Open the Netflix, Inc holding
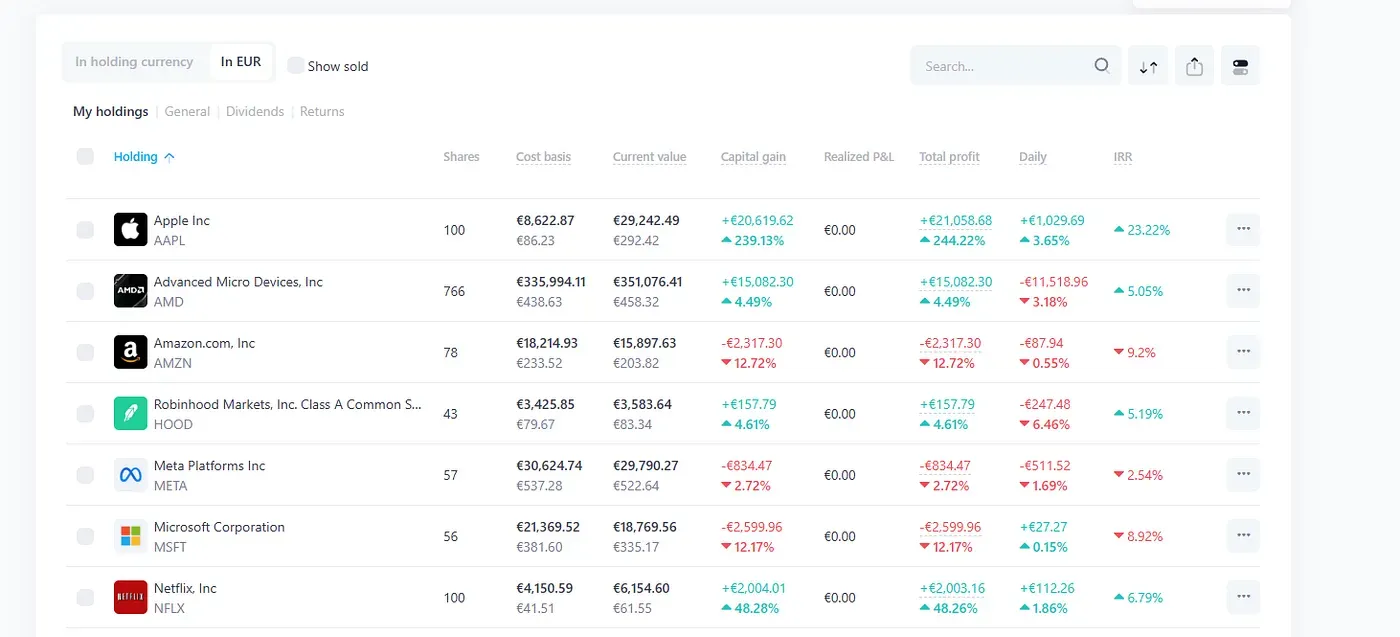The height and width of the screenshot is (637, 1400). pyautogui.click(x=185, y=588)
